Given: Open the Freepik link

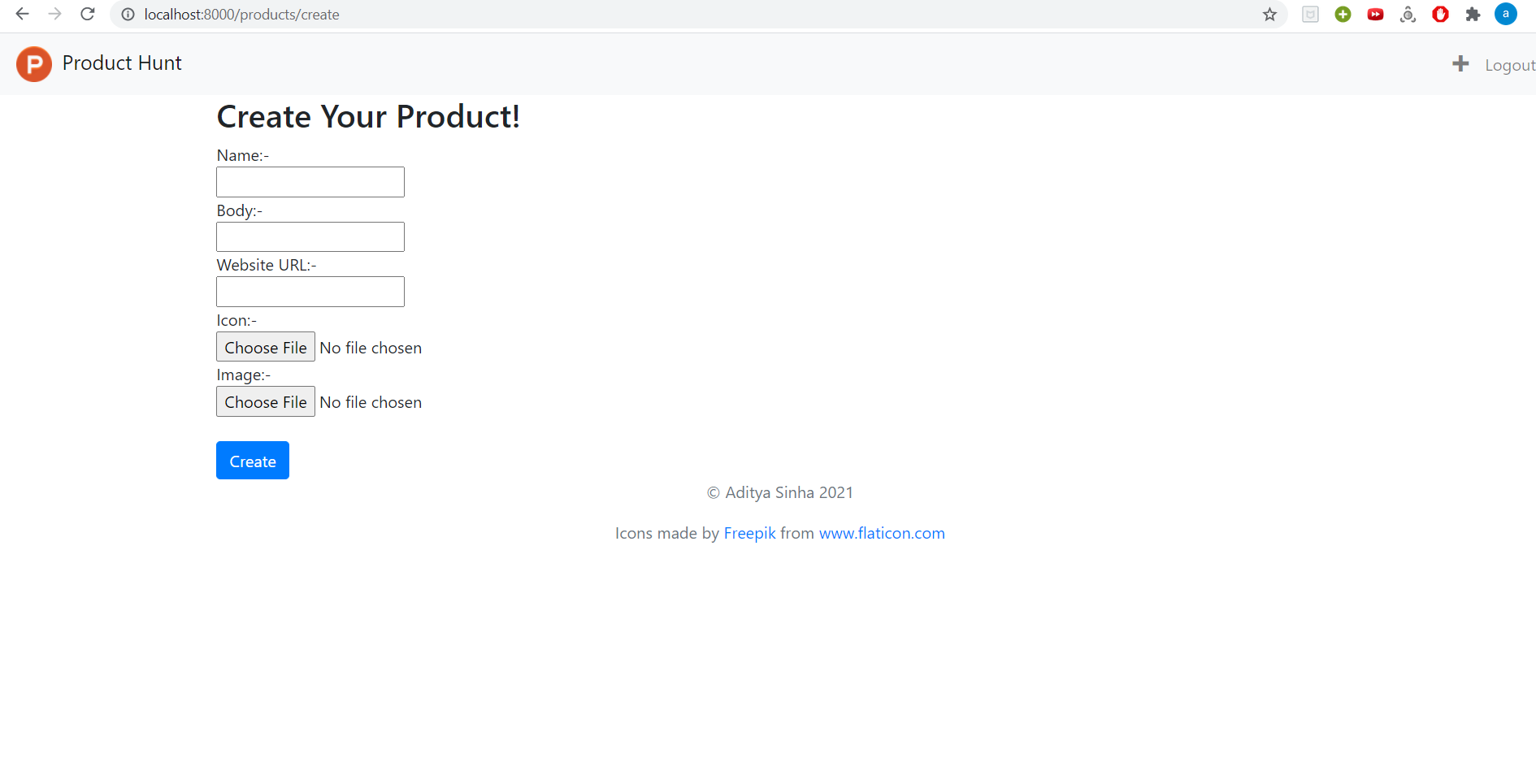Looking at the screenshot, I should [749, 533].
